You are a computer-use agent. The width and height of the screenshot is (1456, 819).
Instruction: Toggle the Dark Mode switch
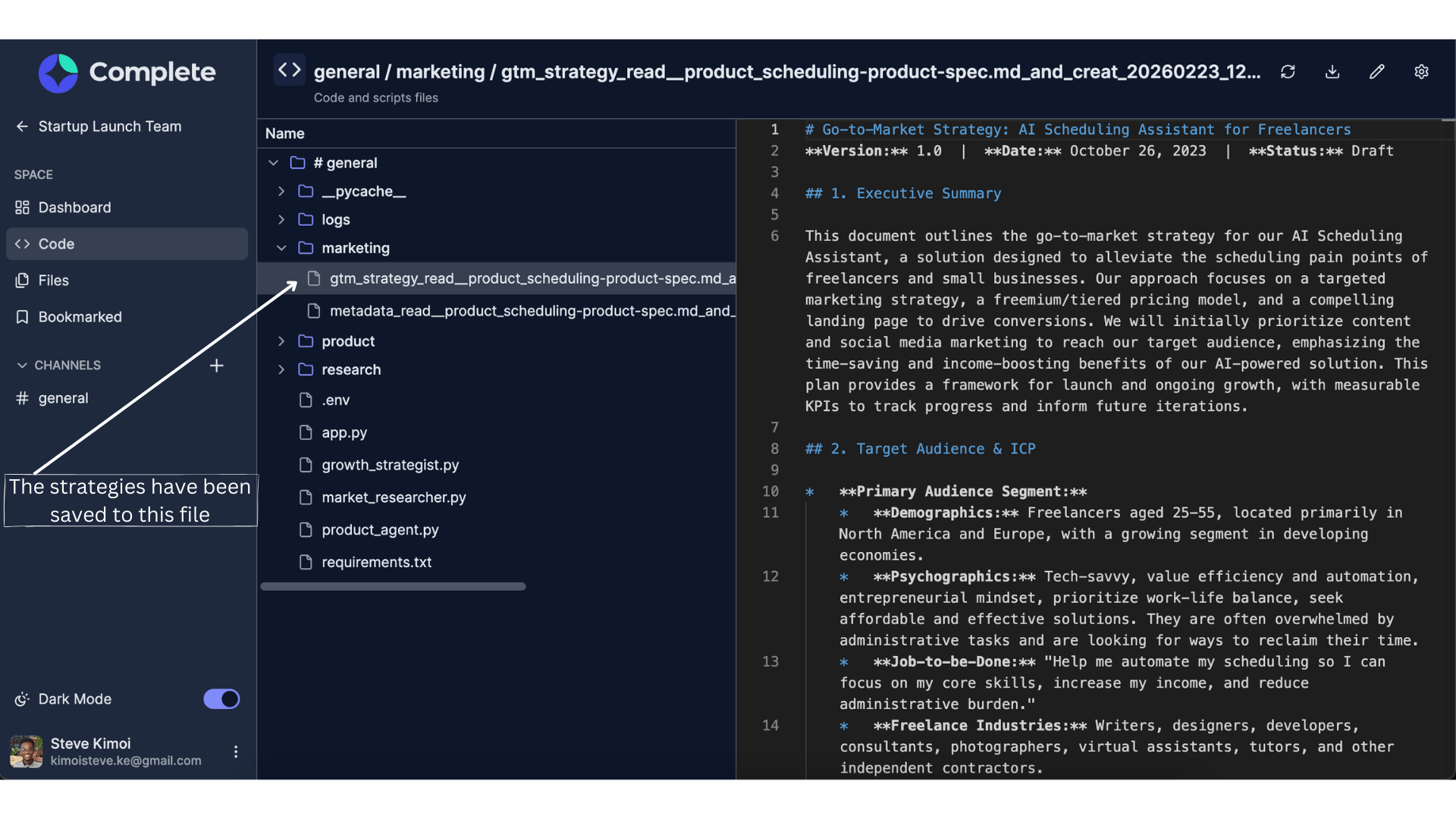tap(221, 699)
